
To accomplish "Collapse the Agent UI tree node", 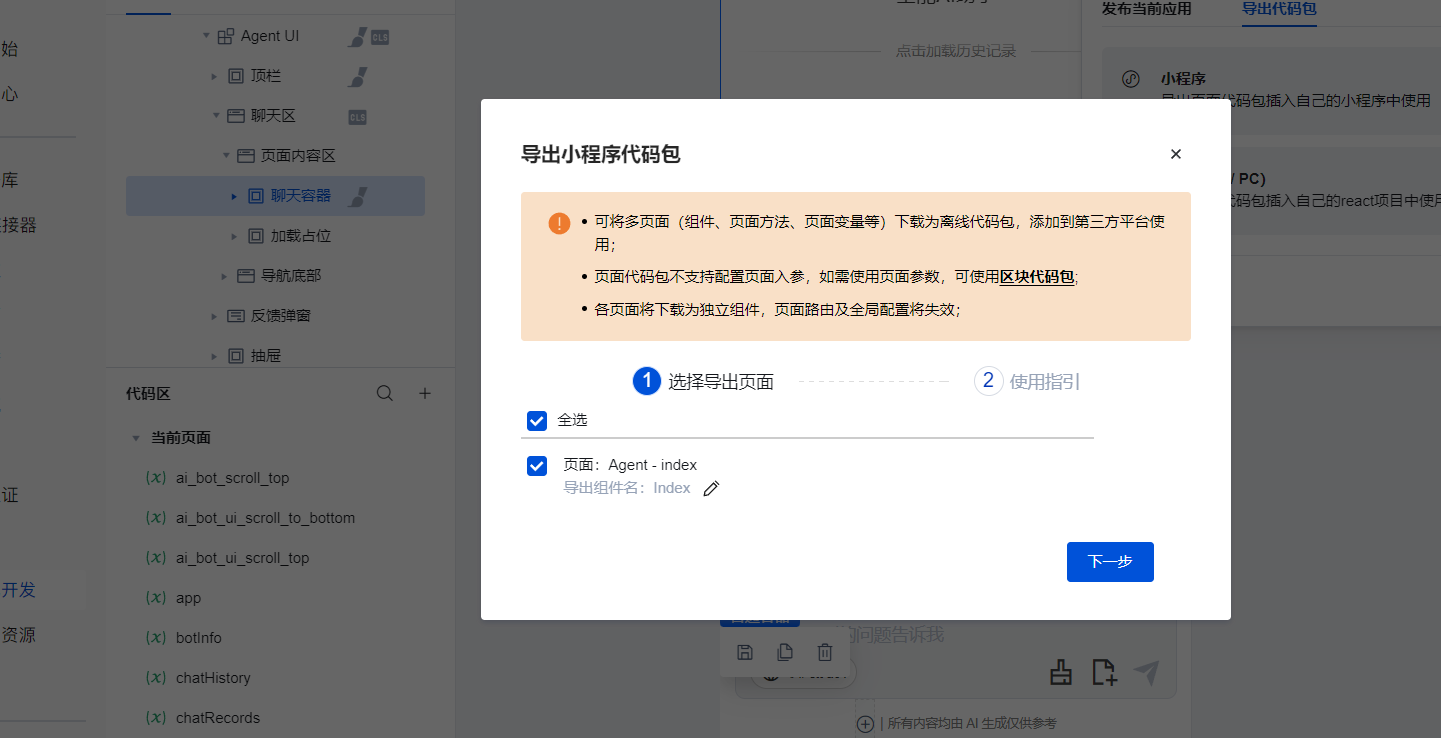I will click(x=206, y=36).
